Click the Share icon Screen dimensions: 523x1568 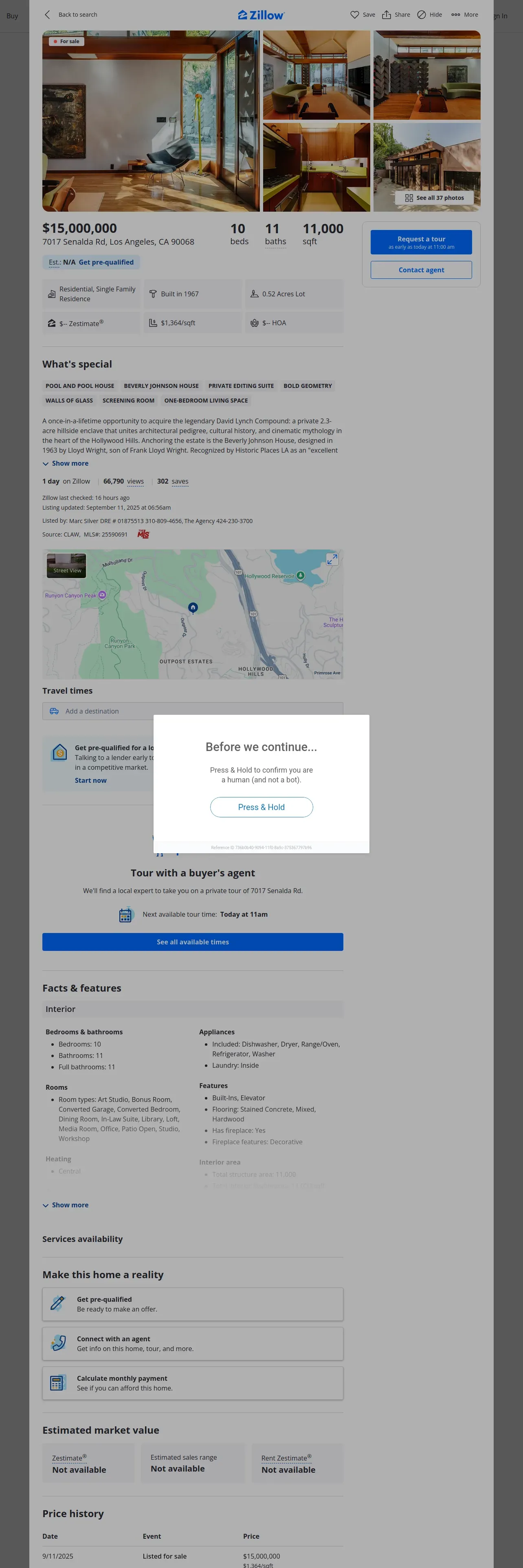[x=386, y=15]
